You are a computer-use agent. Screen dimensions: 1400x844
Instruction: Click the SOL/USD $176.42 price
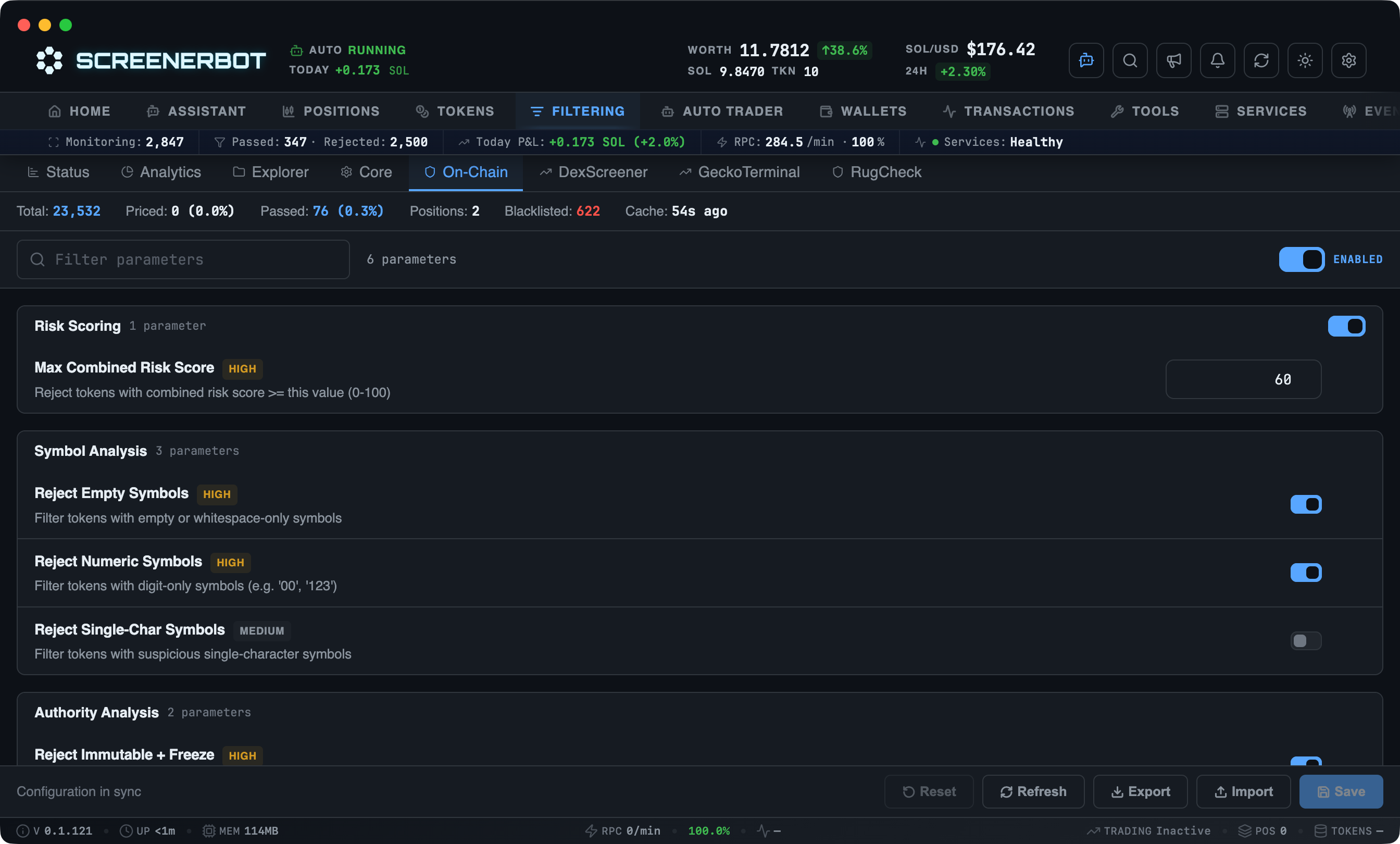pyautogui.click(x=1001, y=49)
